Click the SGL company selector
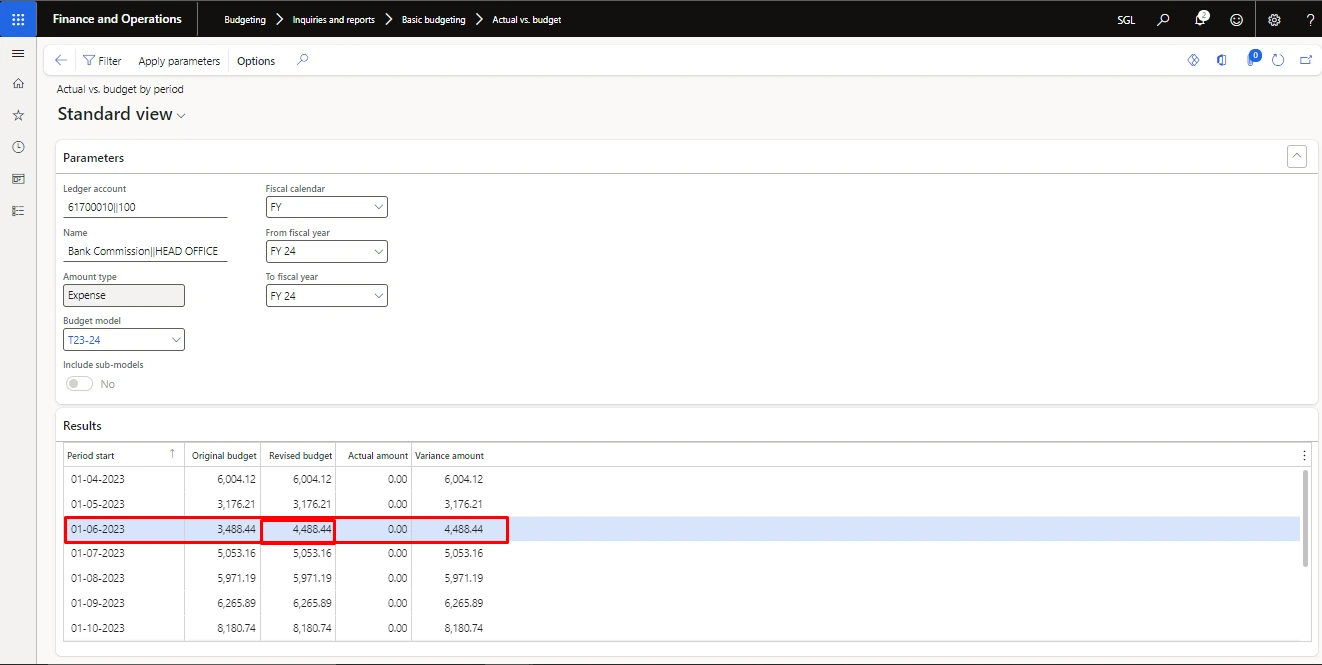 pyautogui.click(x=1126, y=19)
